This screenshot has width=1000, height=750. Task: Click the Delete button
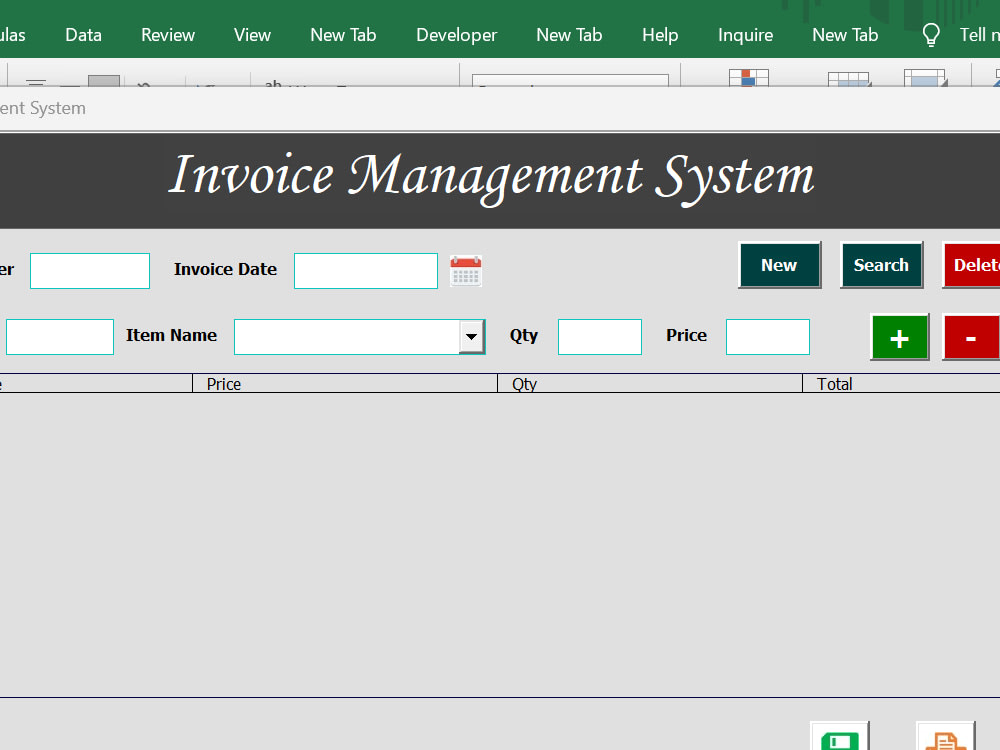click(x=975, y=265)
